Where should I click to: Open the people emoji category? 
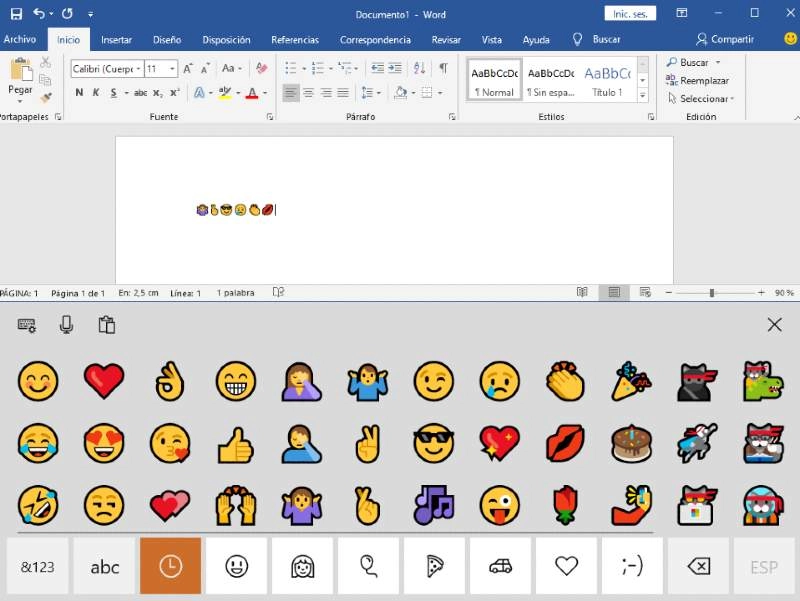pyautogui.click(x=302, y=565)
